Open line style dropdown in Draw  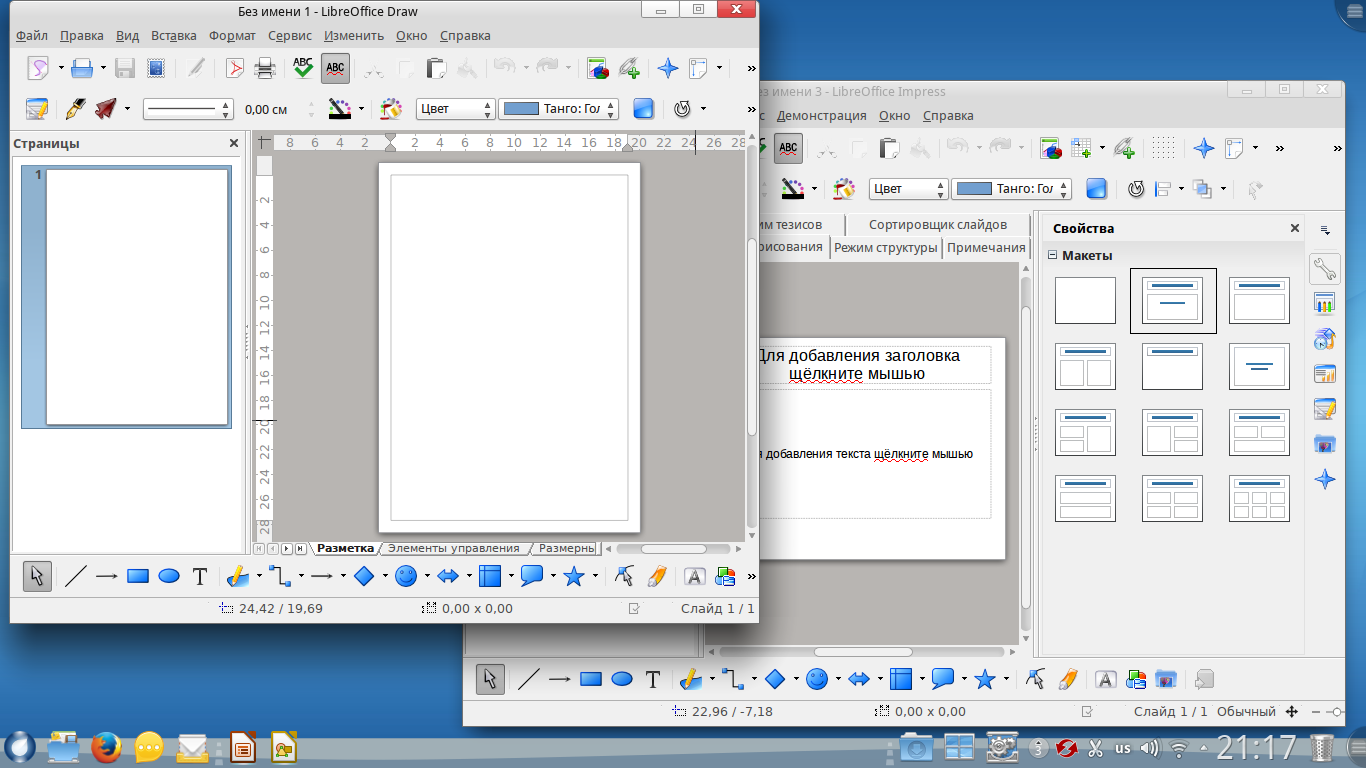click(187, 109)
